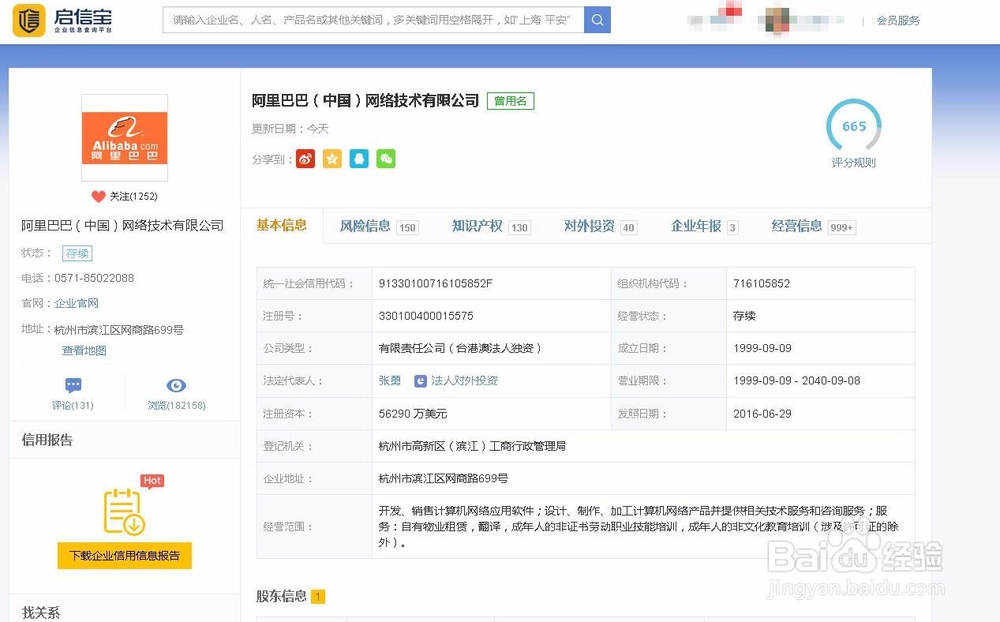Click the 股东信息 section heading
Image resolution: width=1000 pixels, height=622 pixels.
tap(281, 596)
